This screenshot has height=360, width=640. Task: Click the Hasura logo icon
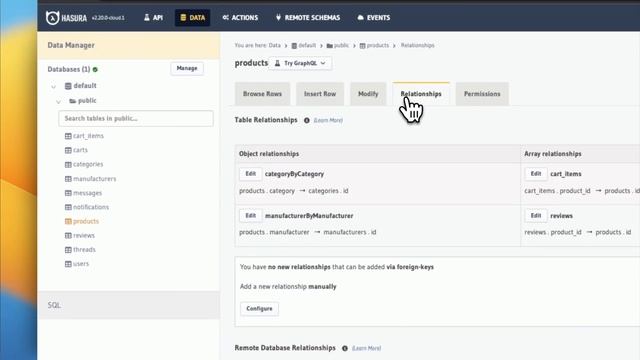click(52, 18)
